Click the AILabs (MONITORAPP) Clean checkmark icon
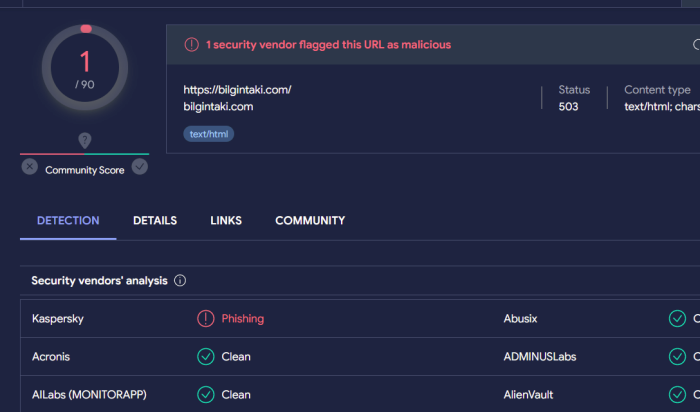The width and height of the screenshot is (700, 412). click(x=205, y=395)
